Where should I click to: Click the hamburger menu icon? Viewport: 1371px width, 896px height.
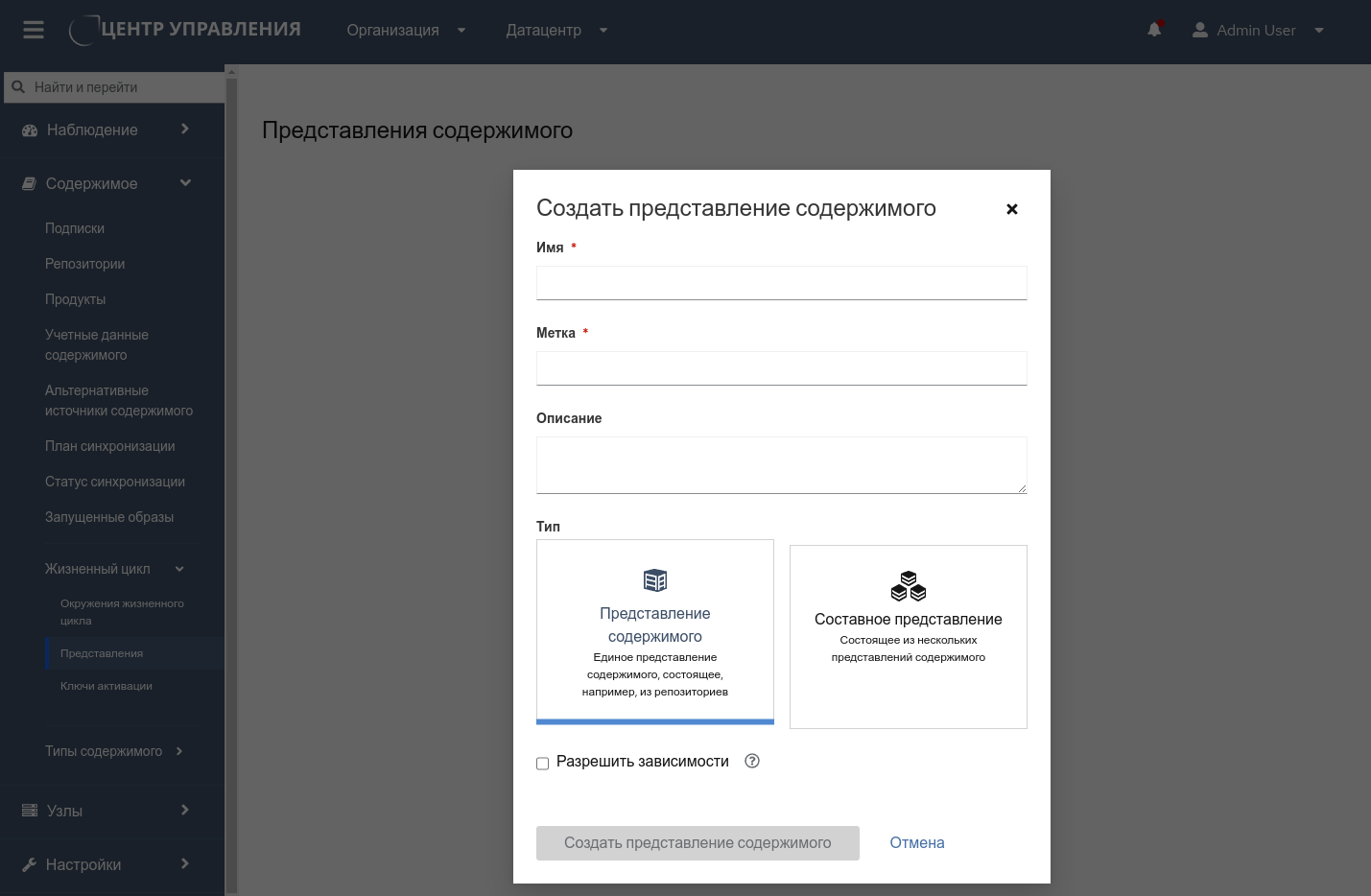point(34,30)
